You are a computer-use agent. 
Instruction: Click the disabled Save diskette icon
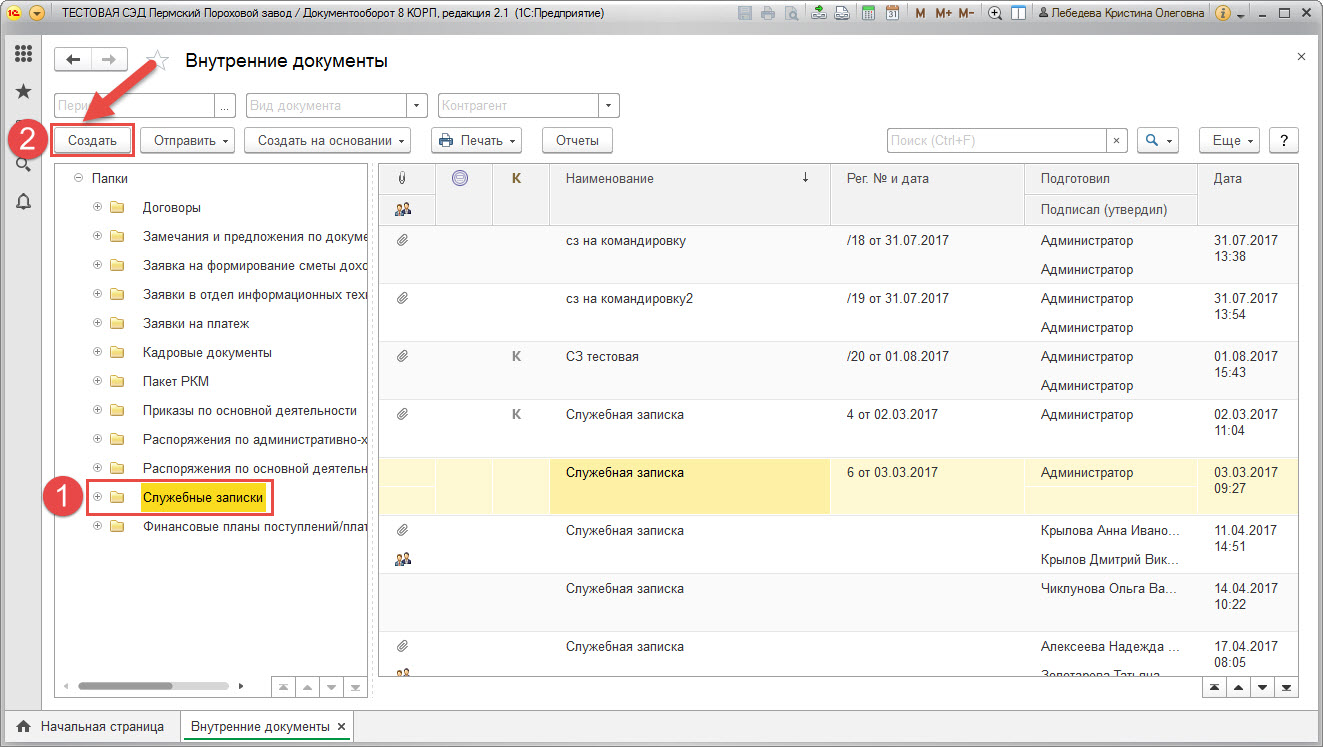[x=745, y=14]
